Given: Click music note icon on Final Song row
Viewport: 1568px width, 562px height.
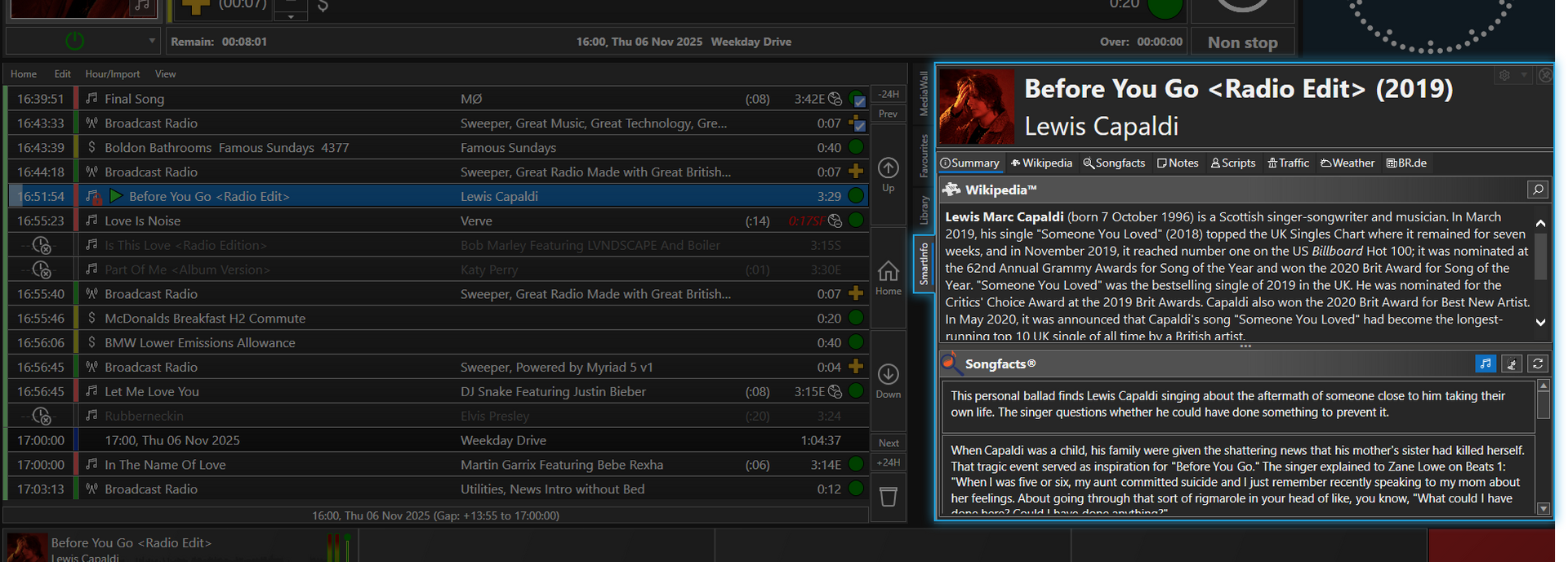Looking at the screenshot, I should pos(91,98).
